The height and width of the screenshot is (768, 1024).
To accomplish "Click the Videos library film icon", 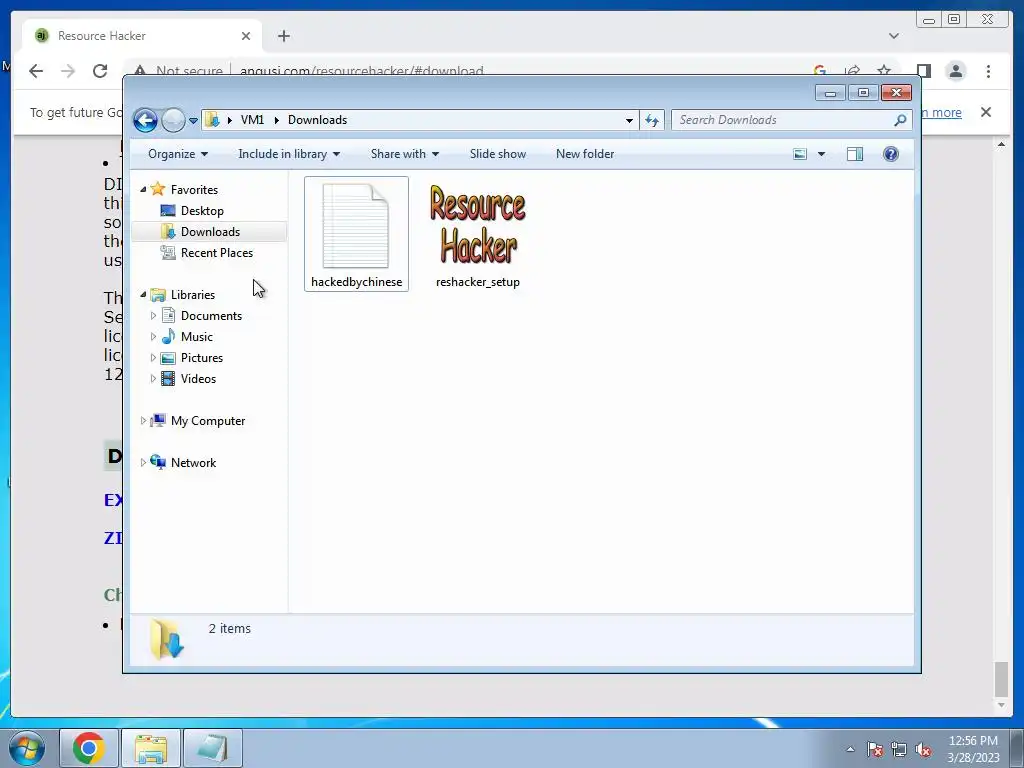I will [x=168, y=379].
